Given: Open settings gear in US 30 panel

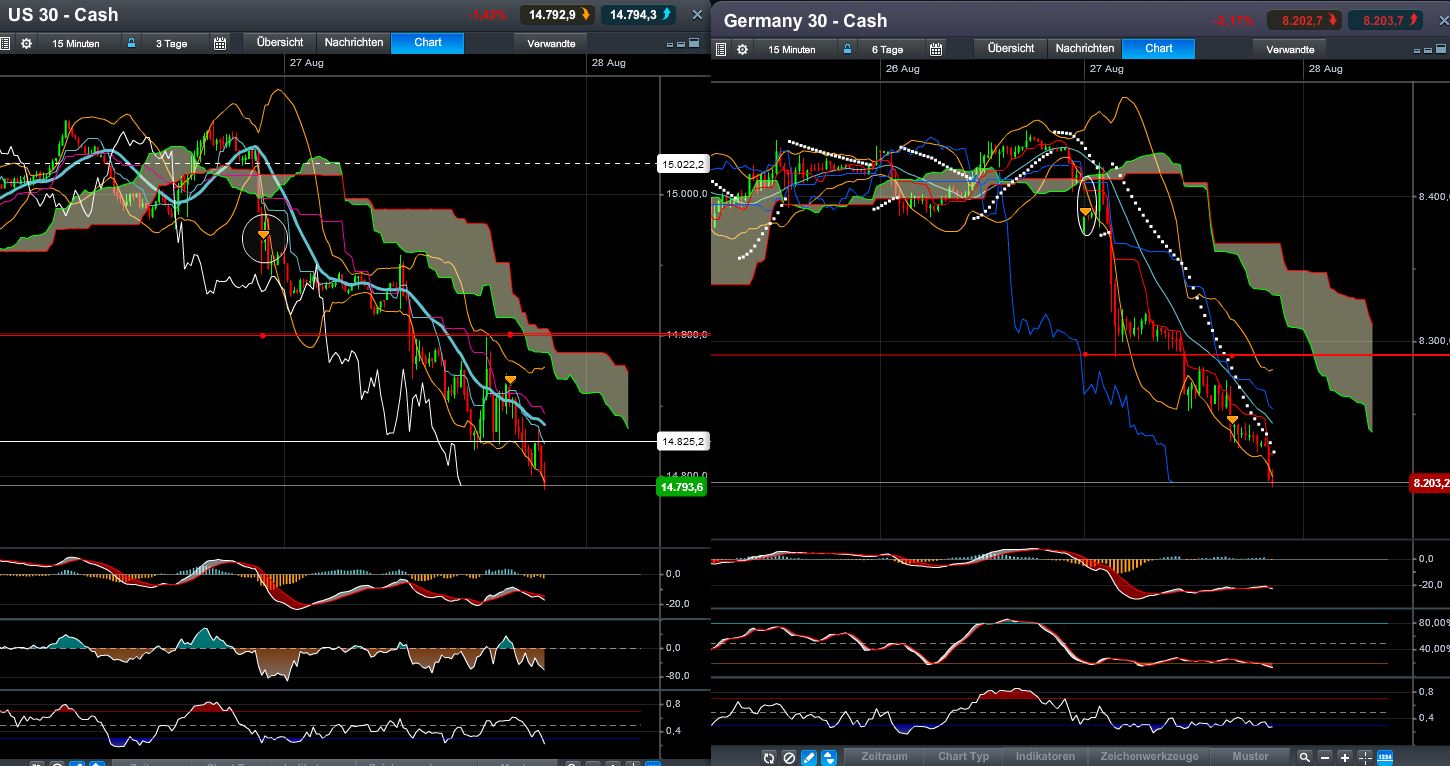Looking at the screenshot, I should pos(27,44).
